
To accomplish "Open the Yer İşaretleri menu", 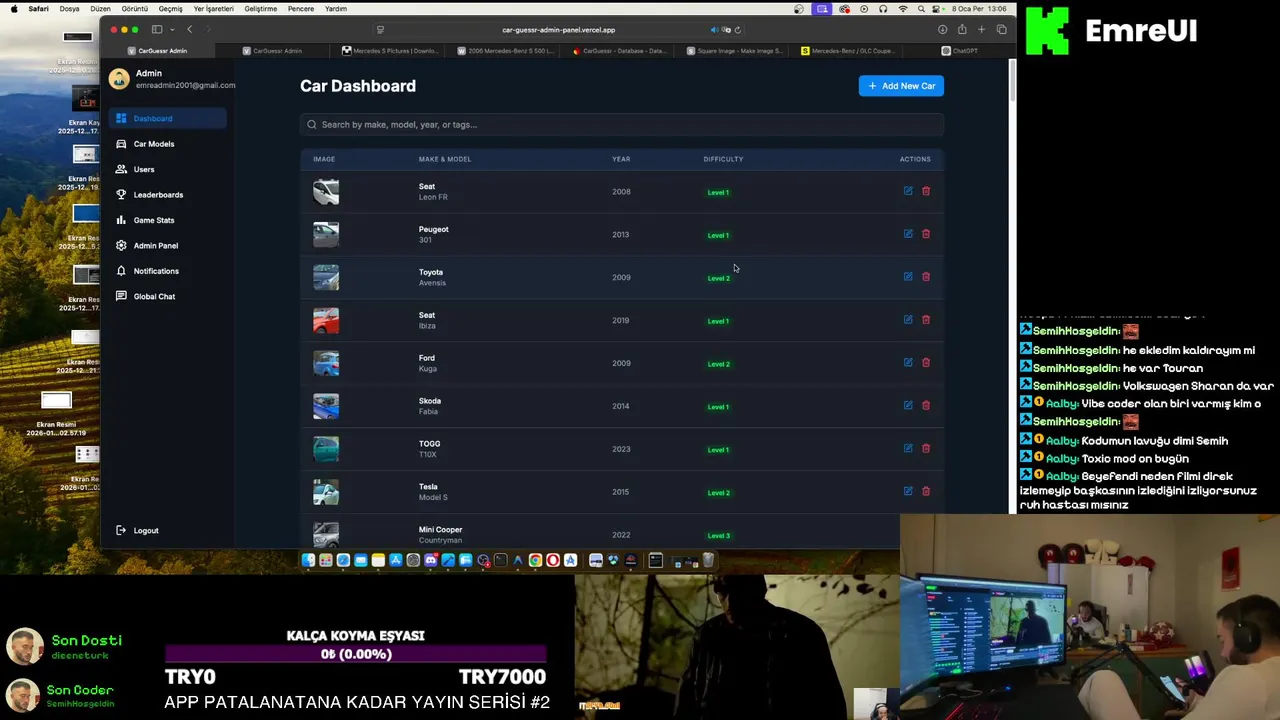I will (x=213, y=9).
